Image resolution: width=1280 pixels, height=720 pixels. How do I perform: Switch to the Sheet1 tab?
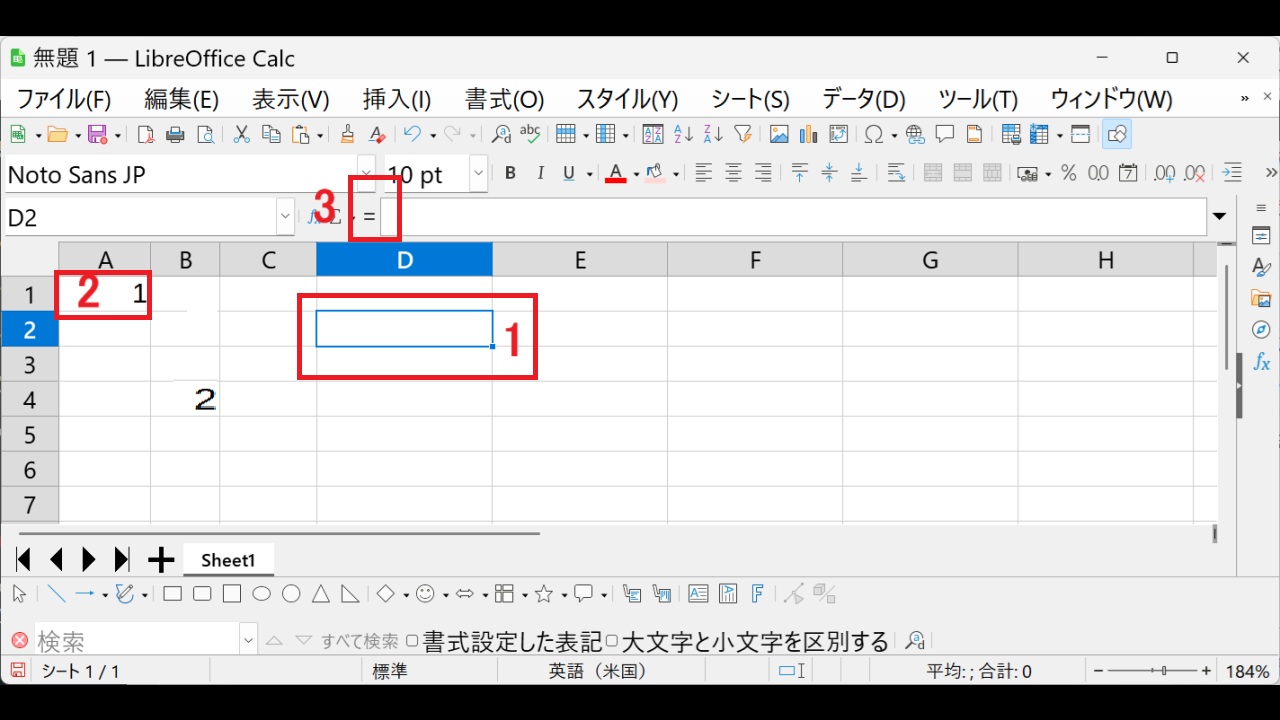point(228,559)
